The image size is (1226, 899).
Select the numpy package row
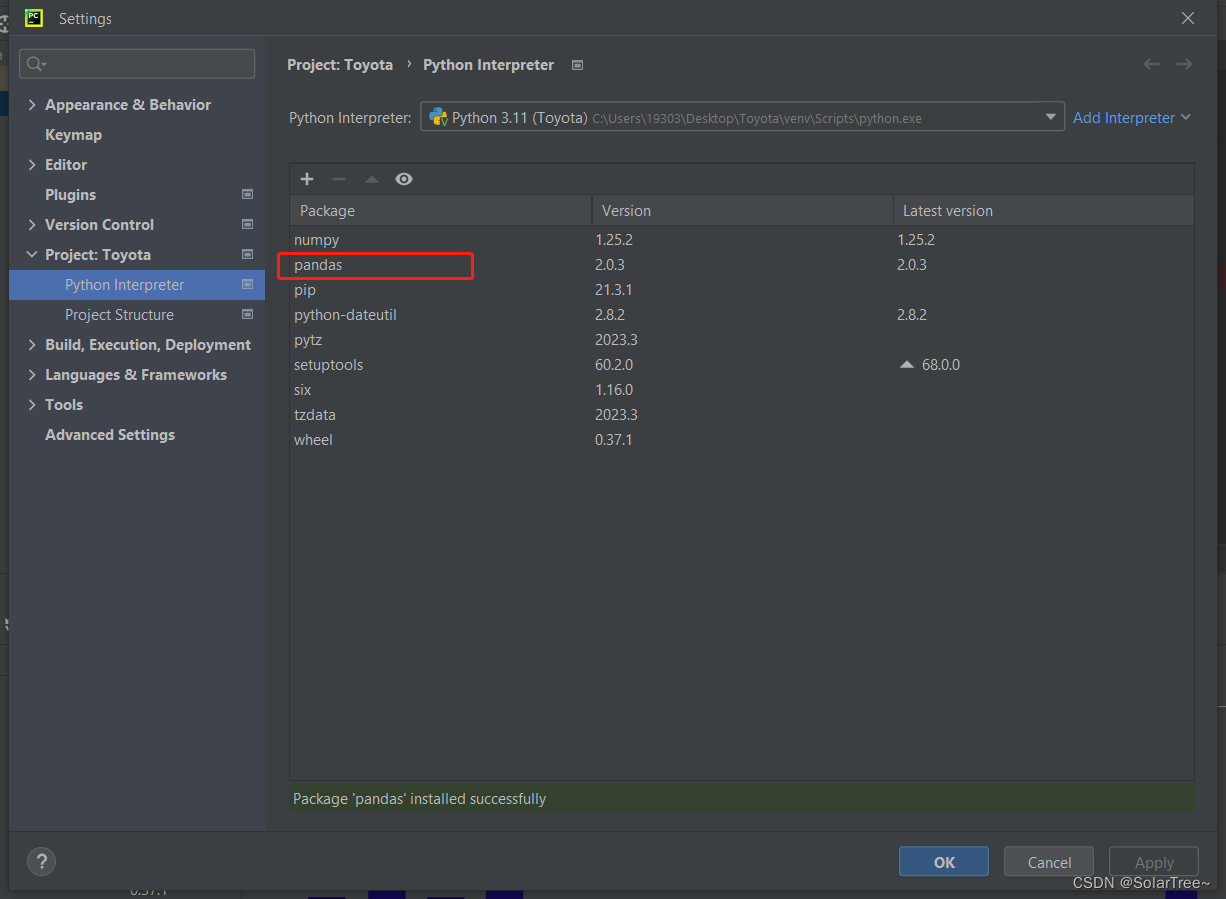point(742,240)
